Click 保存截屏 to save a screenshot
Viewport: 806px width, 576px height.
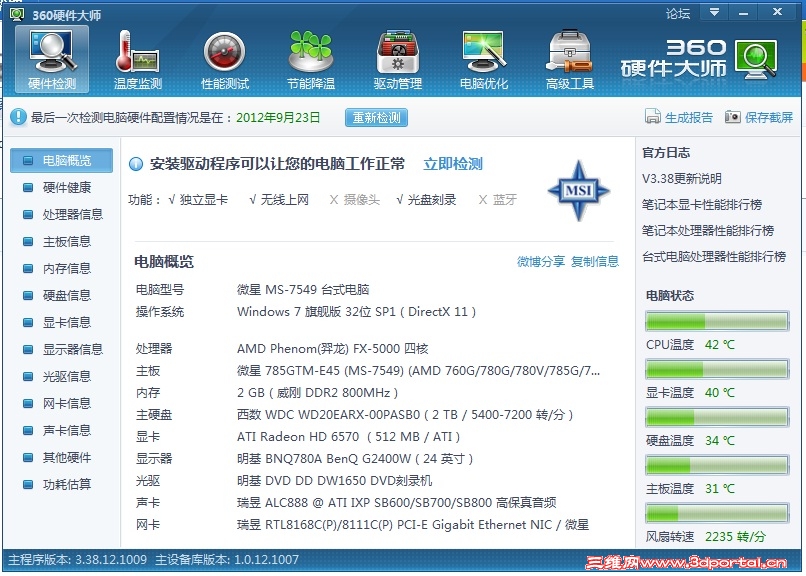point(769,118)
